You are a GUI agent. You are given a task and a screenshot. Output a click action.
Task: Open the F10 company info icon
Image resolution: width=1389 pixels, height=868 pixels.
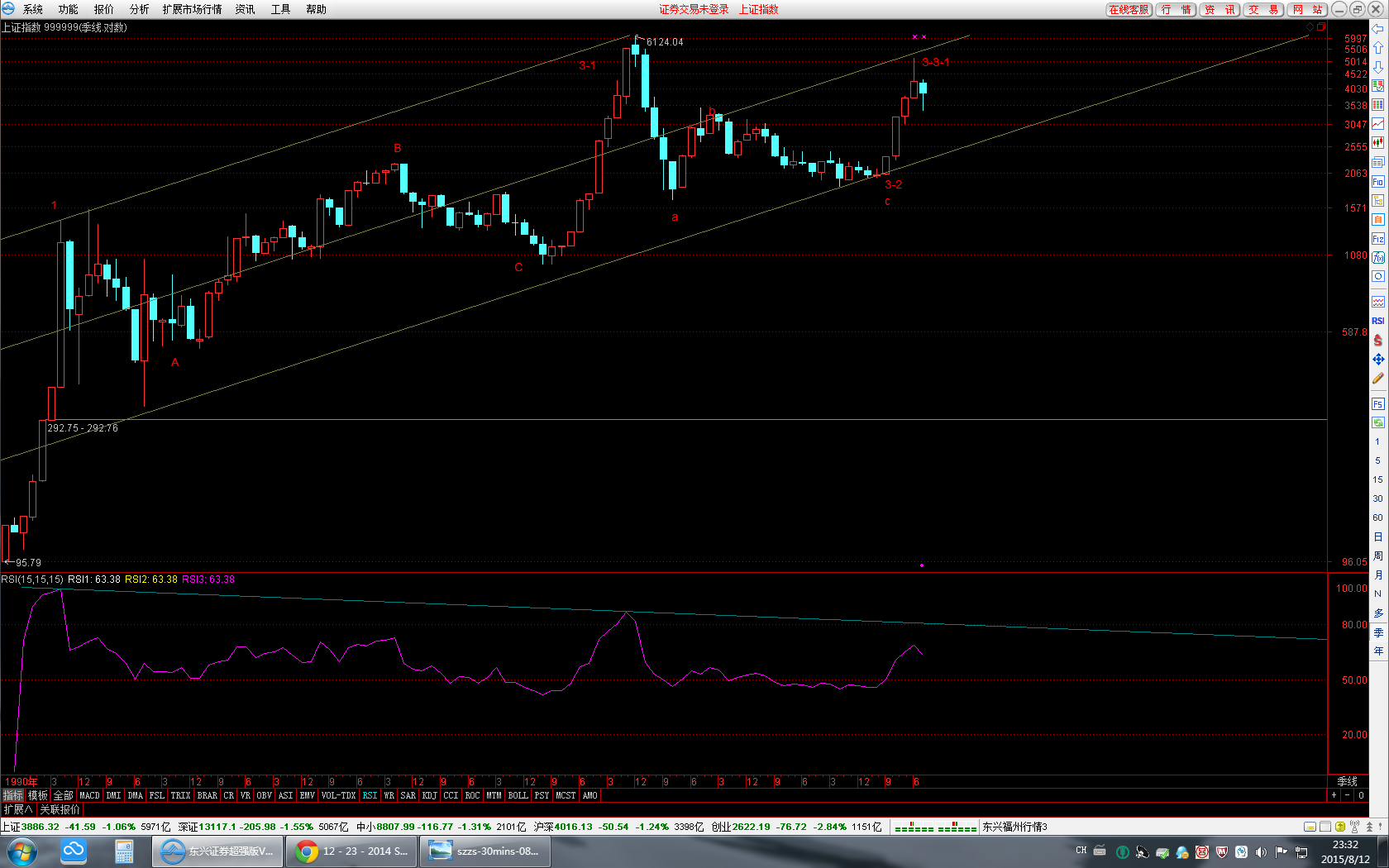(x=1378, y=182)
